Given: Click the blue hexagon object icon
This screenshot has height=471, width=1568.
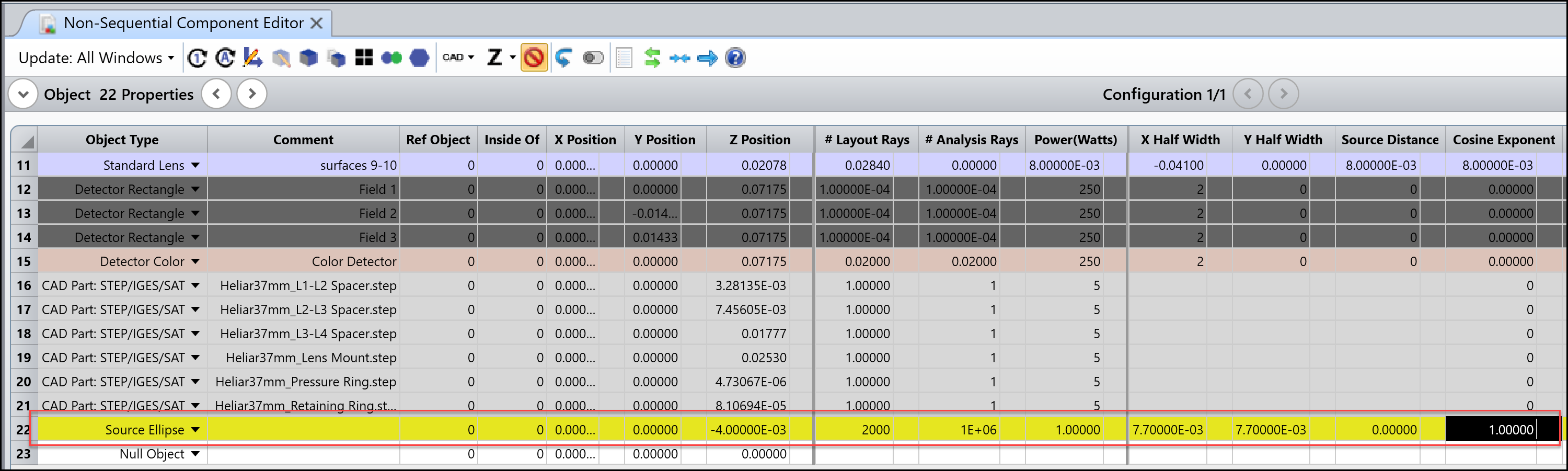Looking at the screenshot, I should 419,58.
